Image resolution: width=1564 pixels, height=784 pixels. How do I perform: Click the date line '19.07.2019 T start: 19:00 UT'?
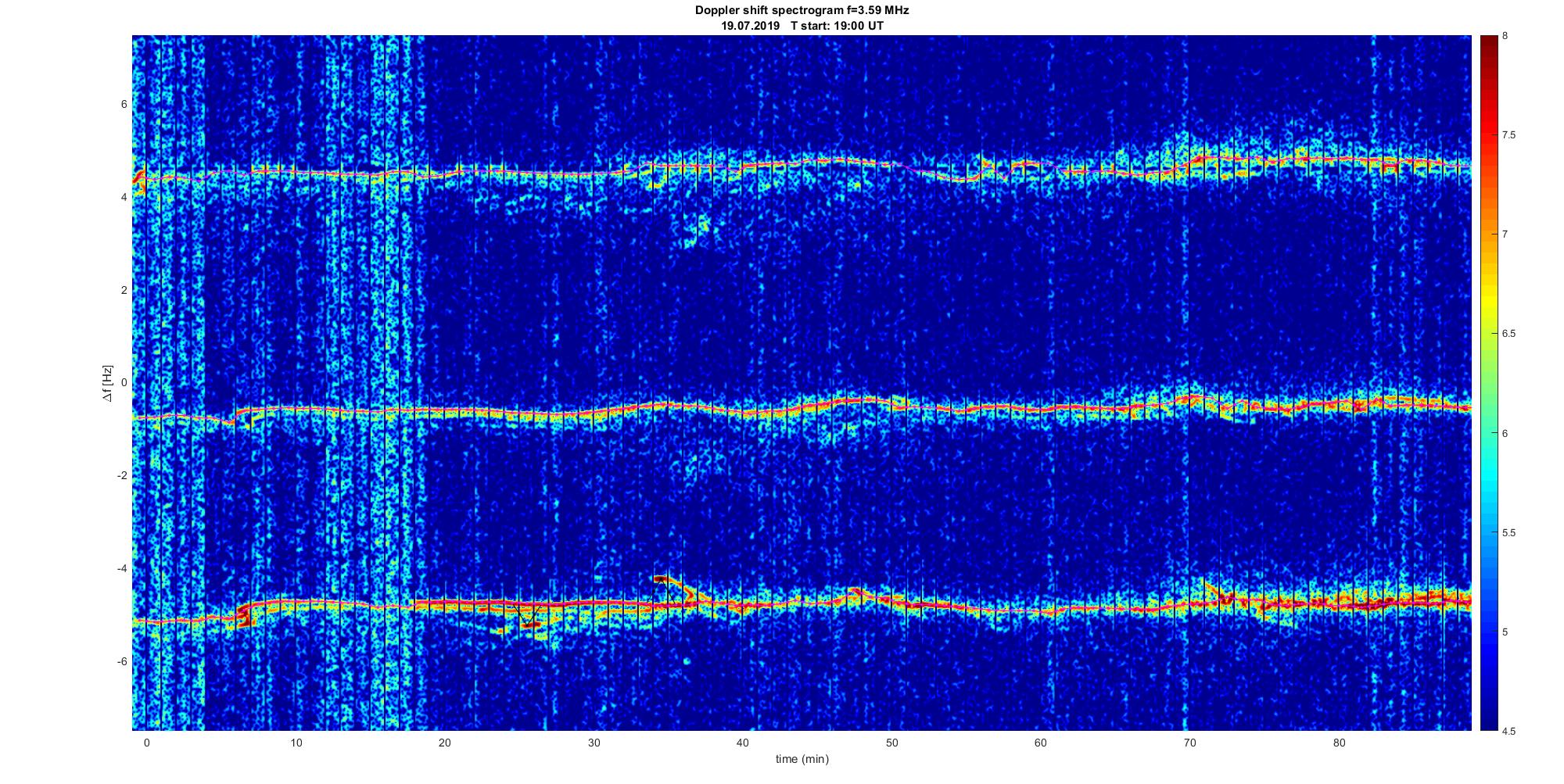802,26
